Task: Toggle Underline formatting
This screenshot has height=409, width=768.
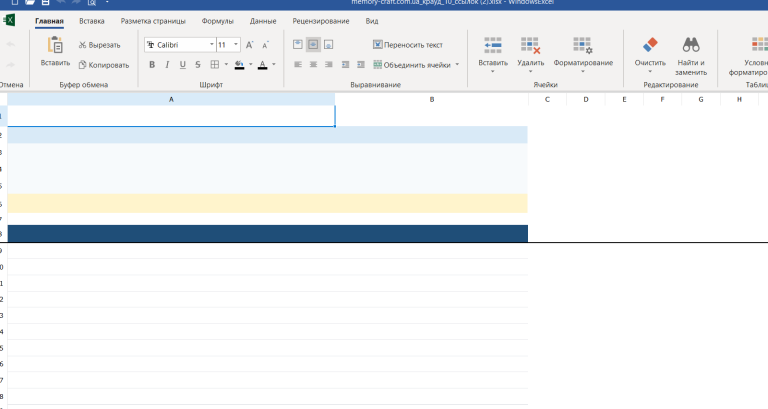Action: pyautogui.click(x=183, y=65)
